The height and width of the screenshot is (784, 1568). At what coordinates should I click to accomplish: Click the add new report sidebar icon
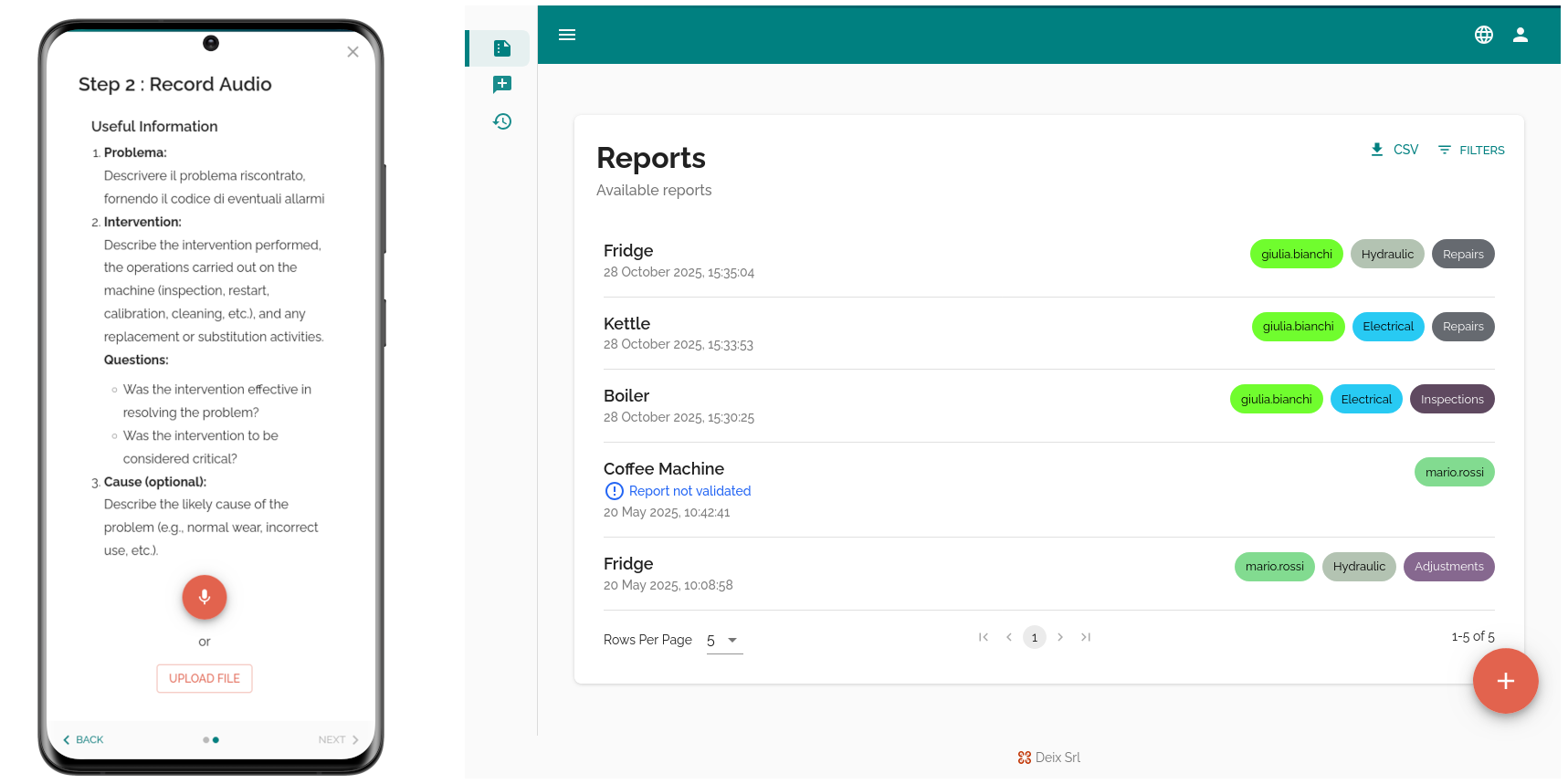click(x=501, y=85)
